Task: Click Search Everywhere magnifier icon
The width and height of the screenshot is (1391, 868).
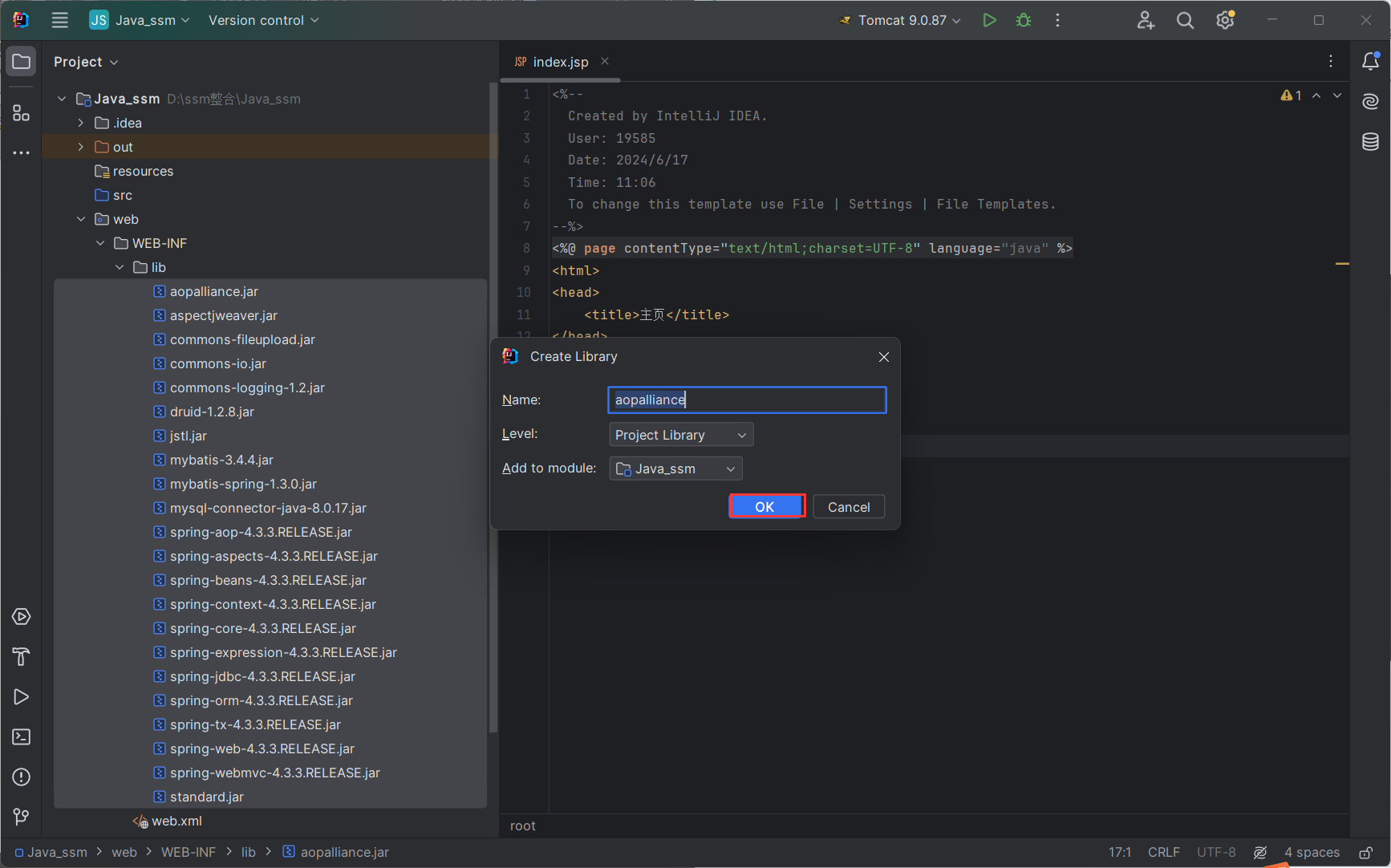Action: (1185, 20)
